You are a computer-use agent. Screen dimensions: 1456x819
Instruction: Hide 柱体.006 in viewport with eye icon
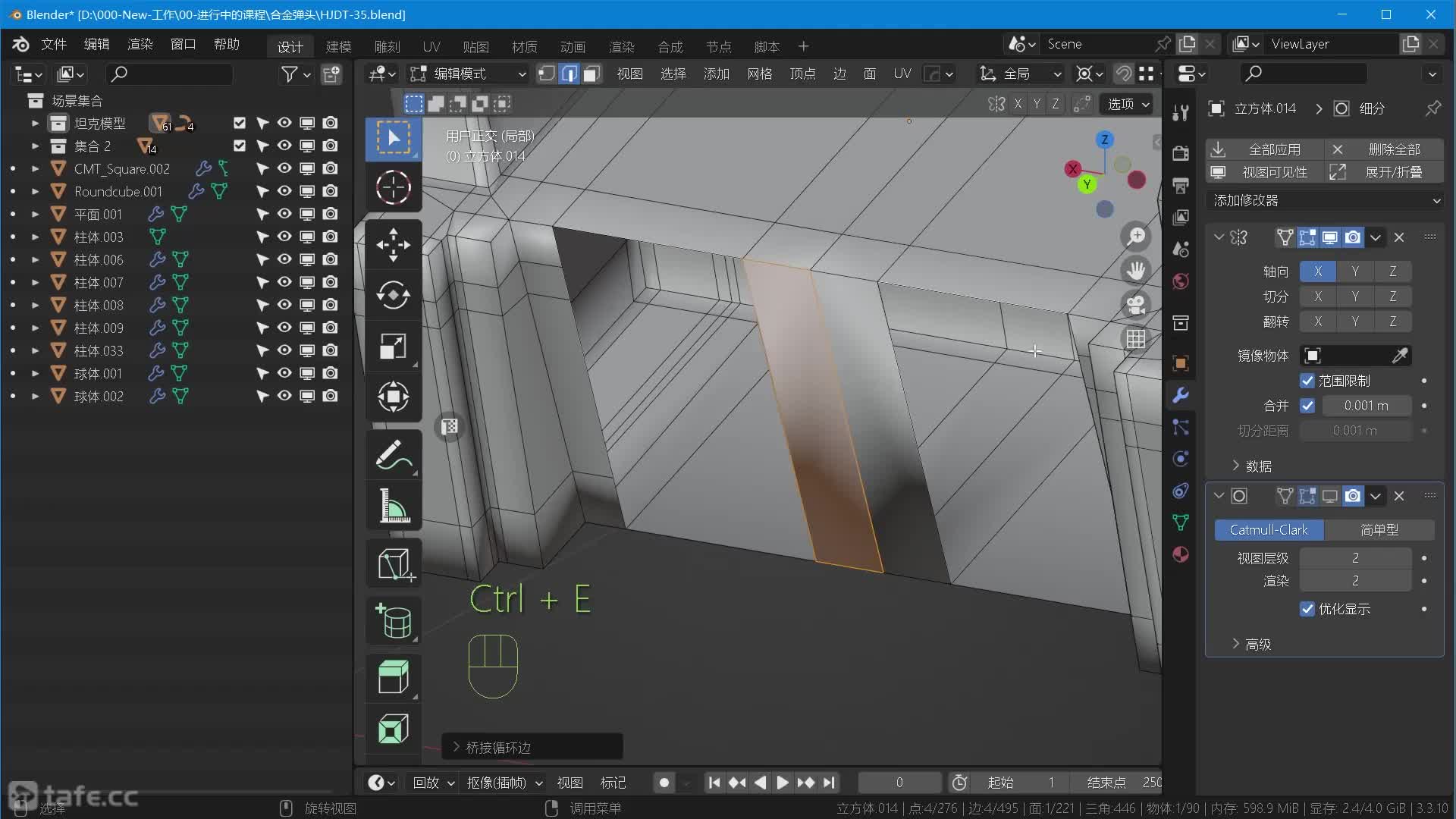tap(284, 259)
